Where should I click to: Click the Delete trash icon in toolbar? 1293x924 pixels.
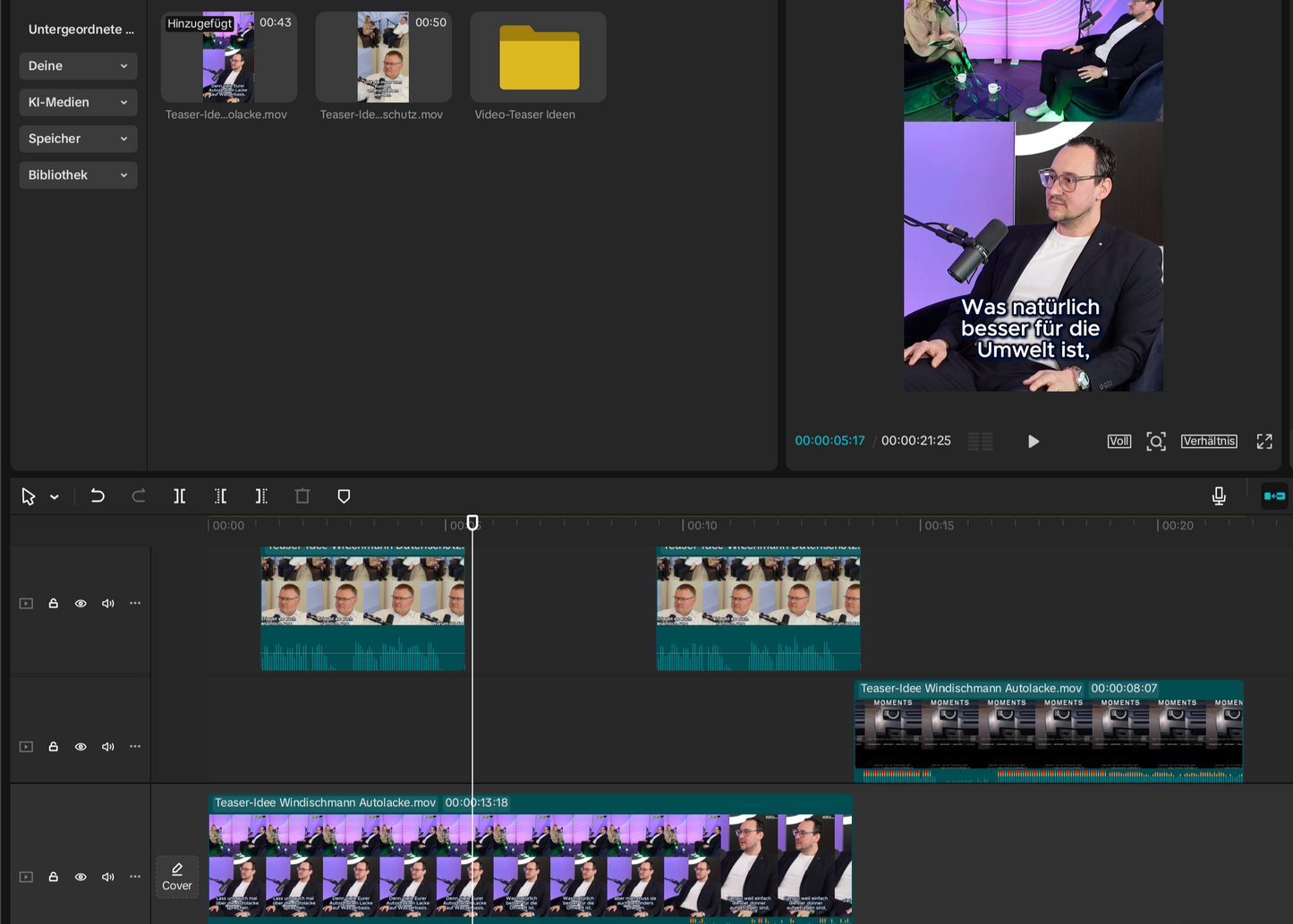point(302,496)
